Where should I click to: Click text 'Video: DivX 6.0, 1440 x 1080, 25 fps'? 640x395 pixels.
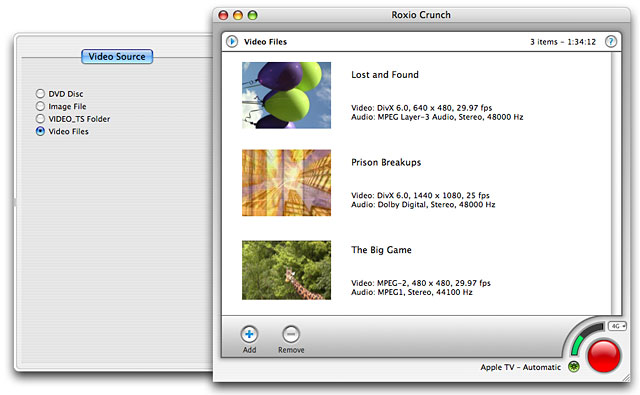[420, 195]
